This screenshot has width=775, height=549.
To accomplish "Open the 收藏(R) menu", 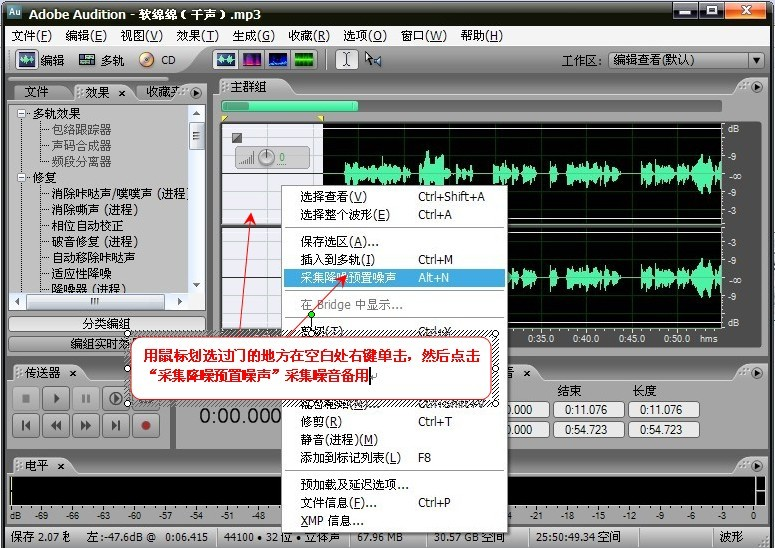I will point(308,36).
